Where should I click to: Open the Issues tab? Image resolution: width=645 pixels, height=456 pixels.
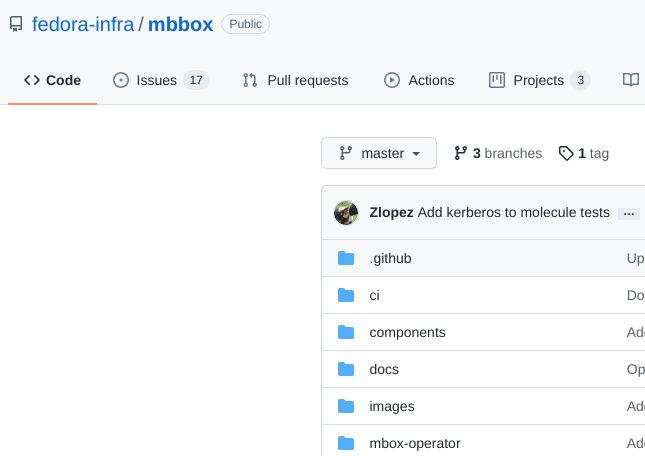pyautogui.click(x=161, y=80)
